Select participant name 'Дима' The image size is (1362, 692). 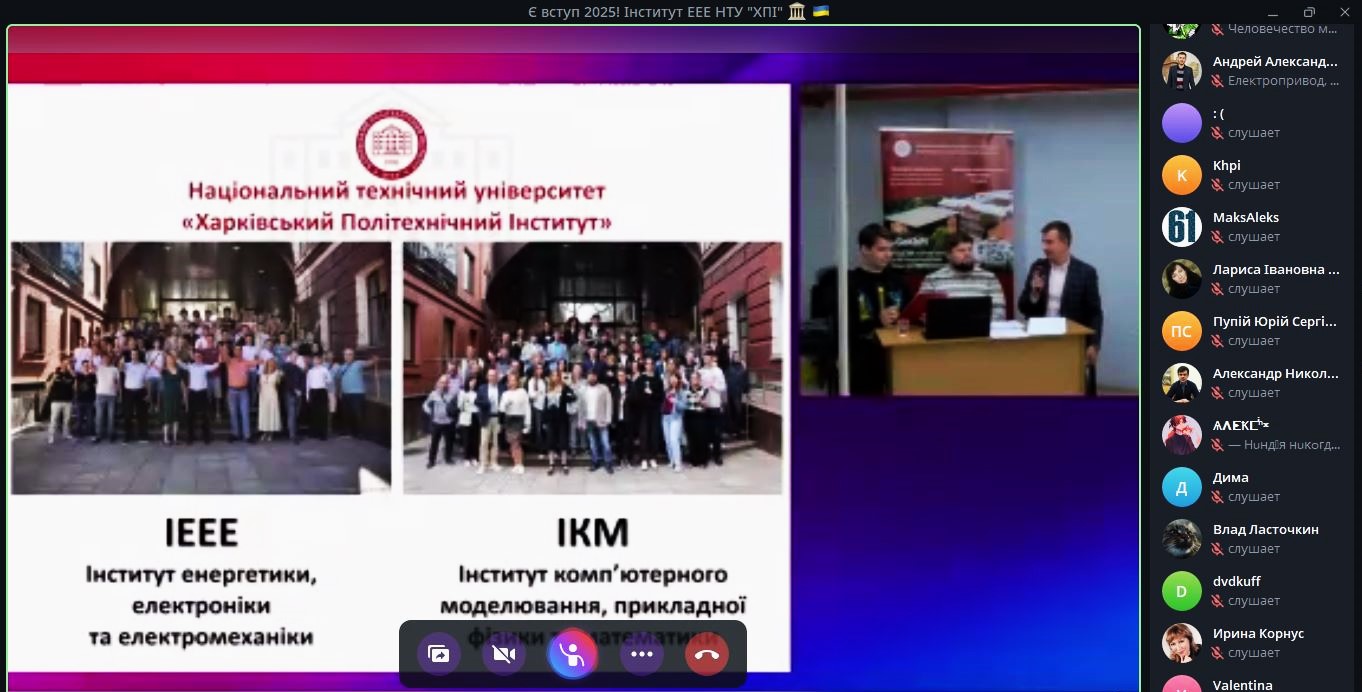(x=1231, y=477)
